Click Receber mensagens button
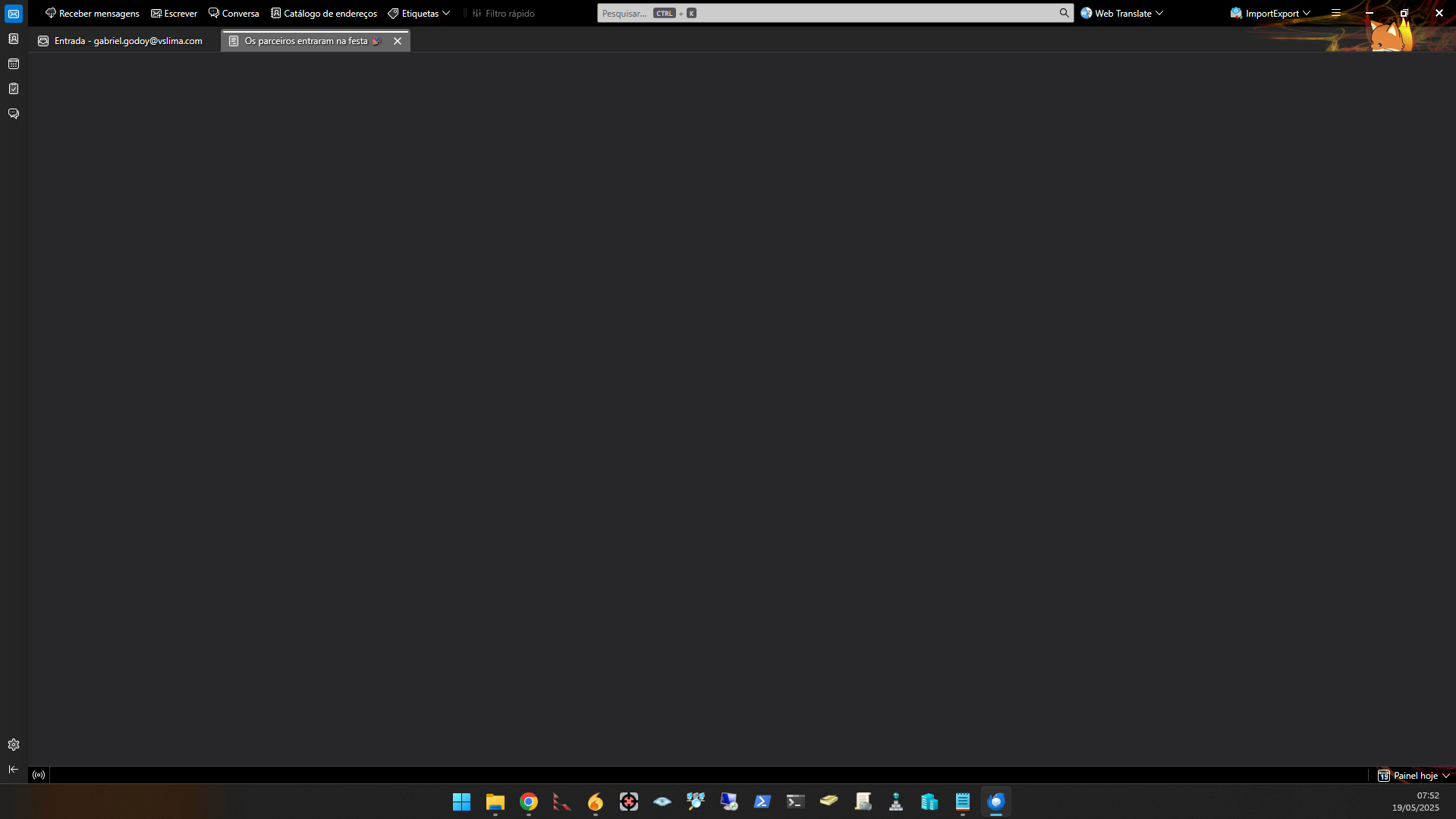The width and height of the screenshot is (1456, 819). (x=93, y=14)
